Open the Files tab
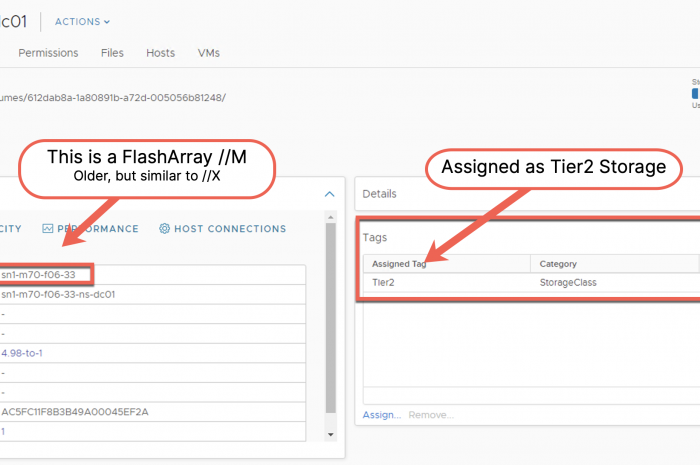Viewport: 700px width, 465px height. click(112, 53)
